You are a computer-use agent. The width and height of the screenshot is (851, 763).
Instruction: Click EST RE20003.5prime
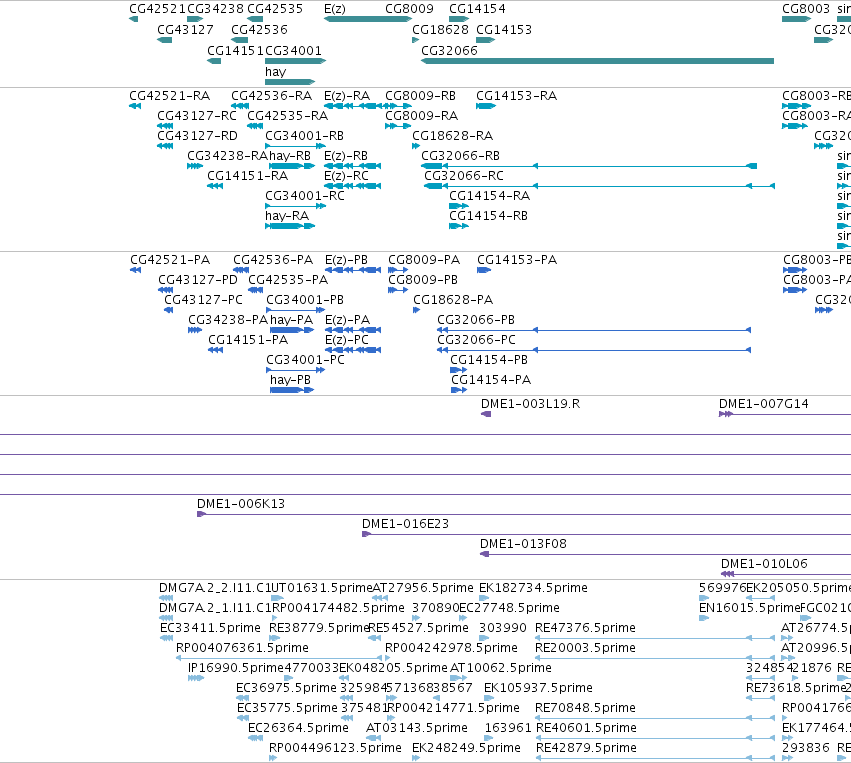point(655,658)
